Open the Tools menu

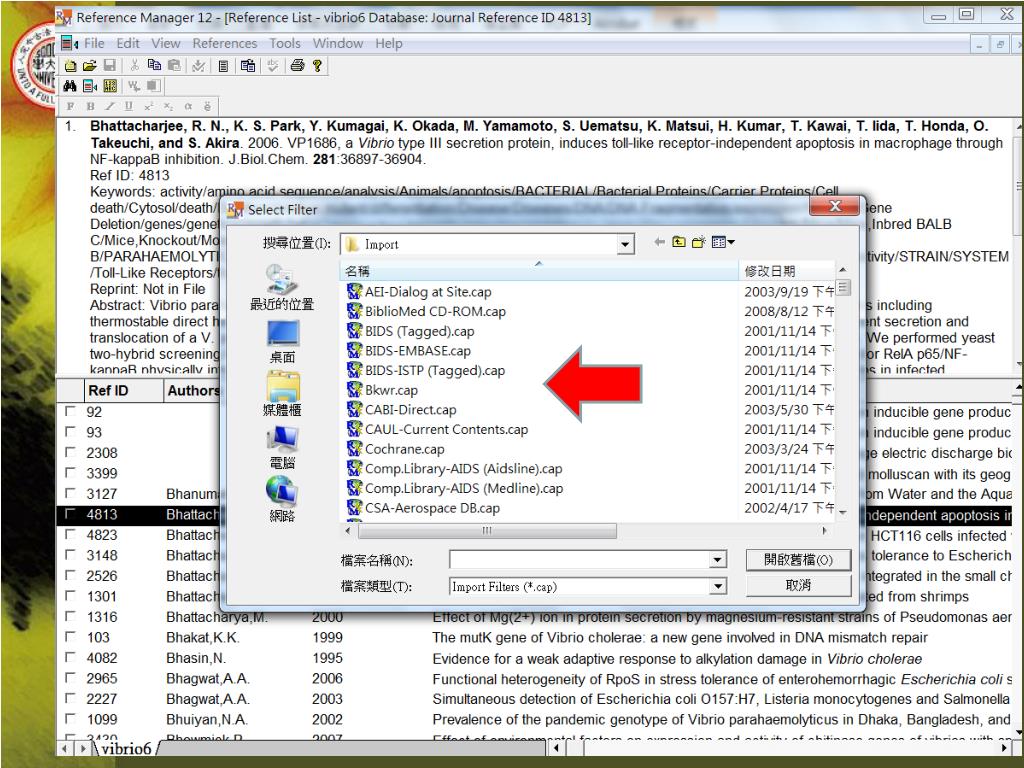(x=285, y=43)
